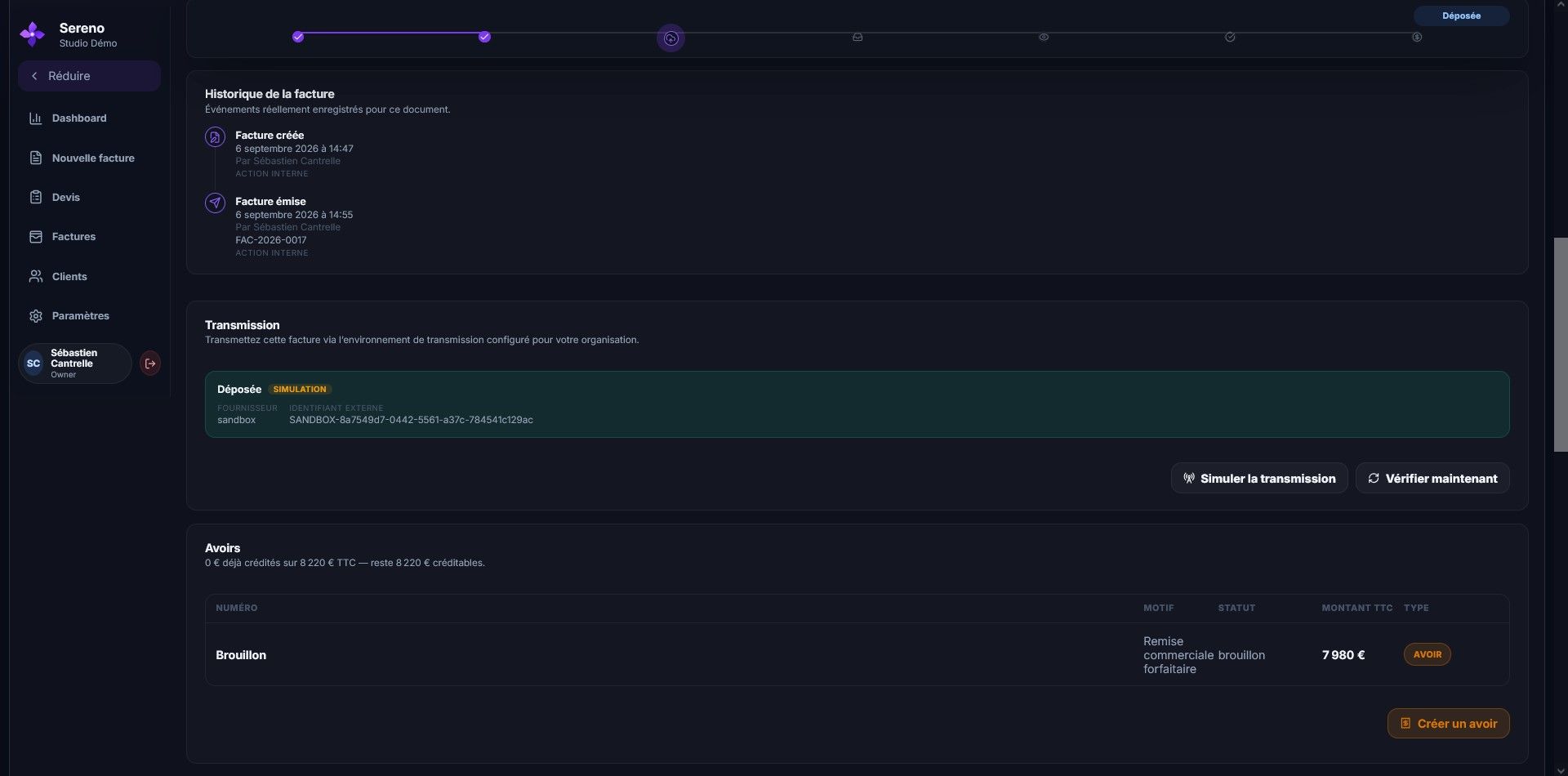Image resolution: width=1568 pixels, height=776 pixels.
Task: Open Sébastien Cantrelle user profile
Action: [x=75, y=363]
